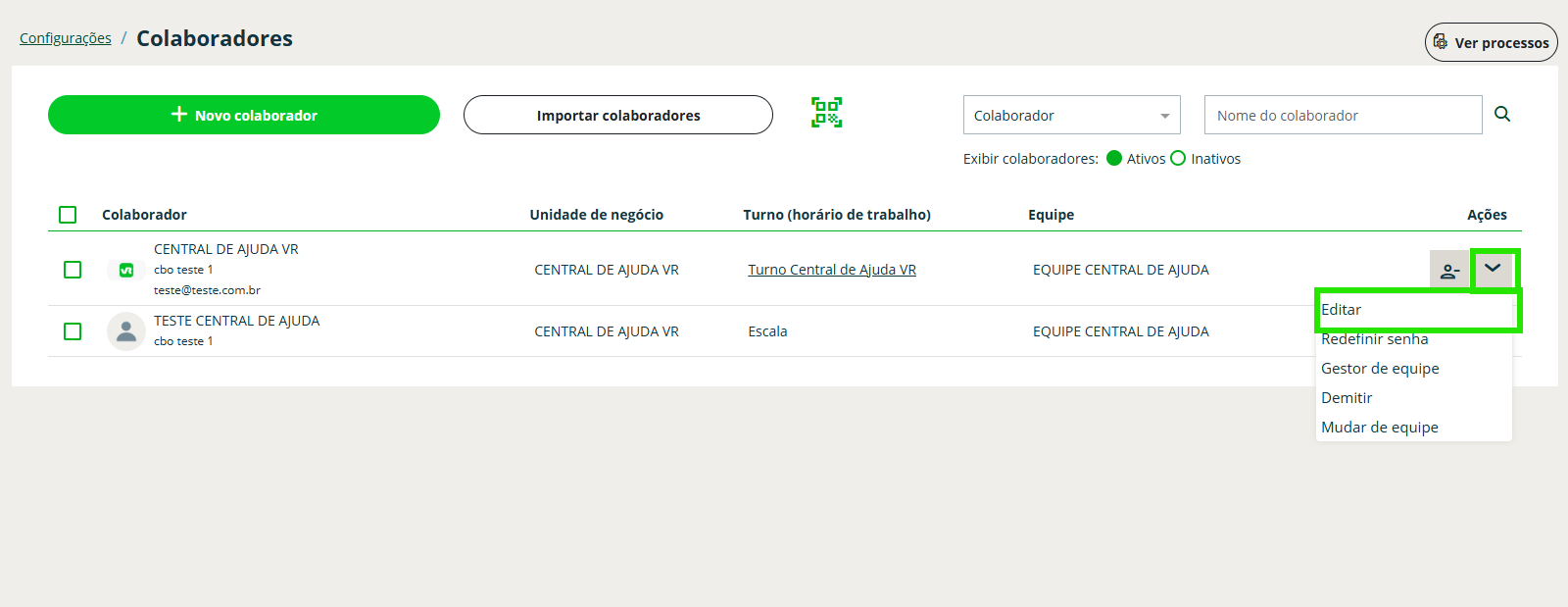Click the remove-user icon in first row
1568x607 pixels.
(1449, 270)
